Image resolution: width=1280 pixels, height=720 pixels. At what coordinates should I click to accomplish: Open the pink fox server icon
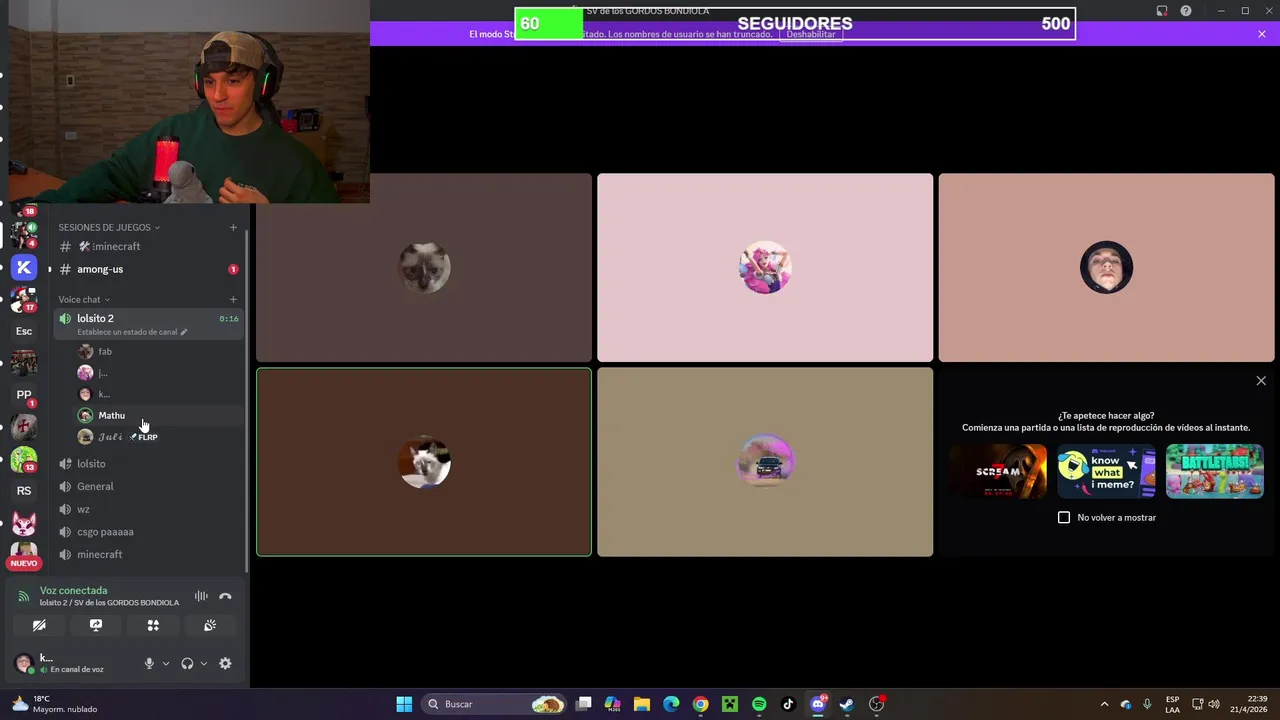coord(24,523)
